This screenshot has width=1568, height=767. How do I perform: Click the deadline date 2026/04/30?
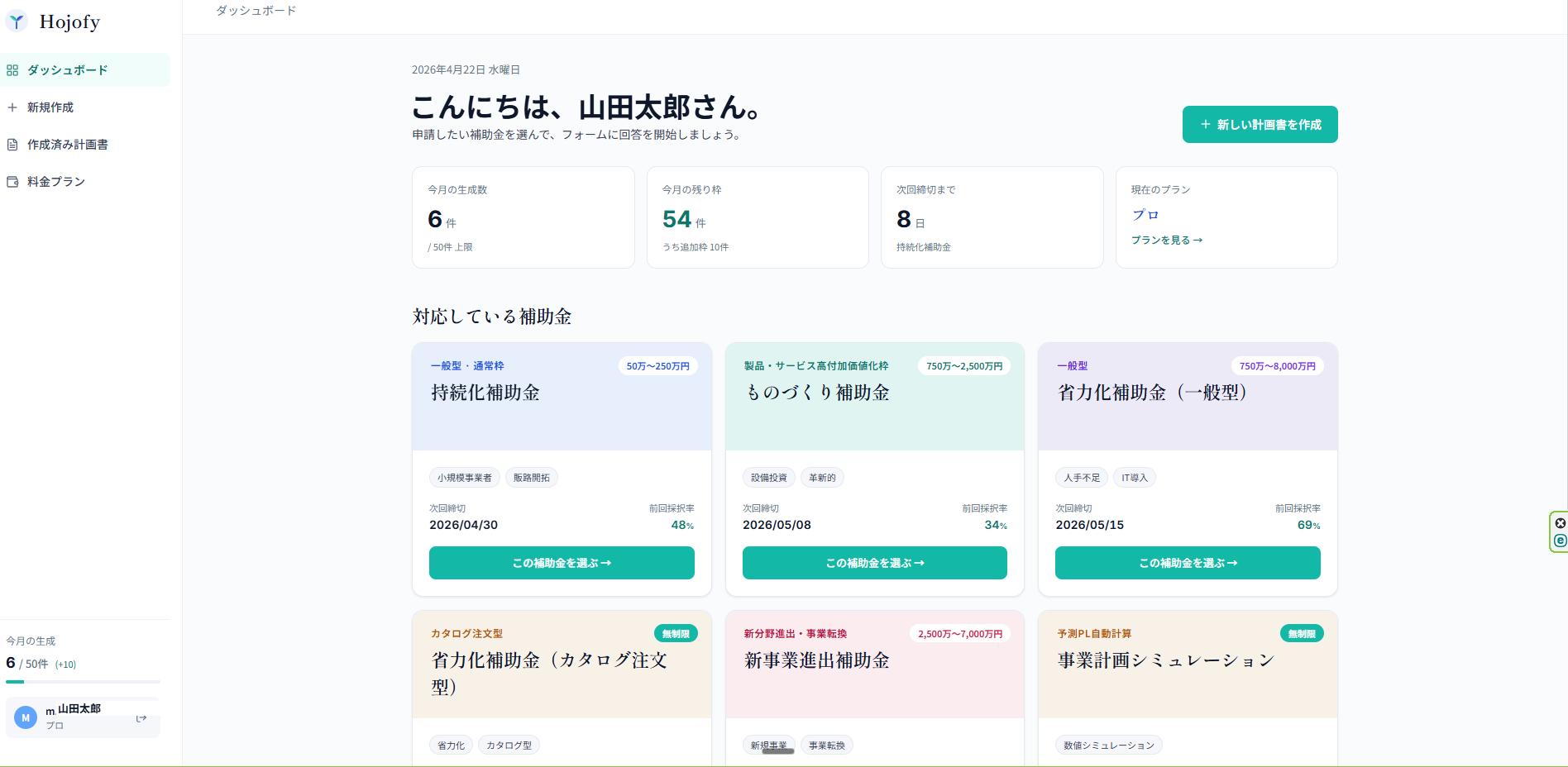(463, 525)
